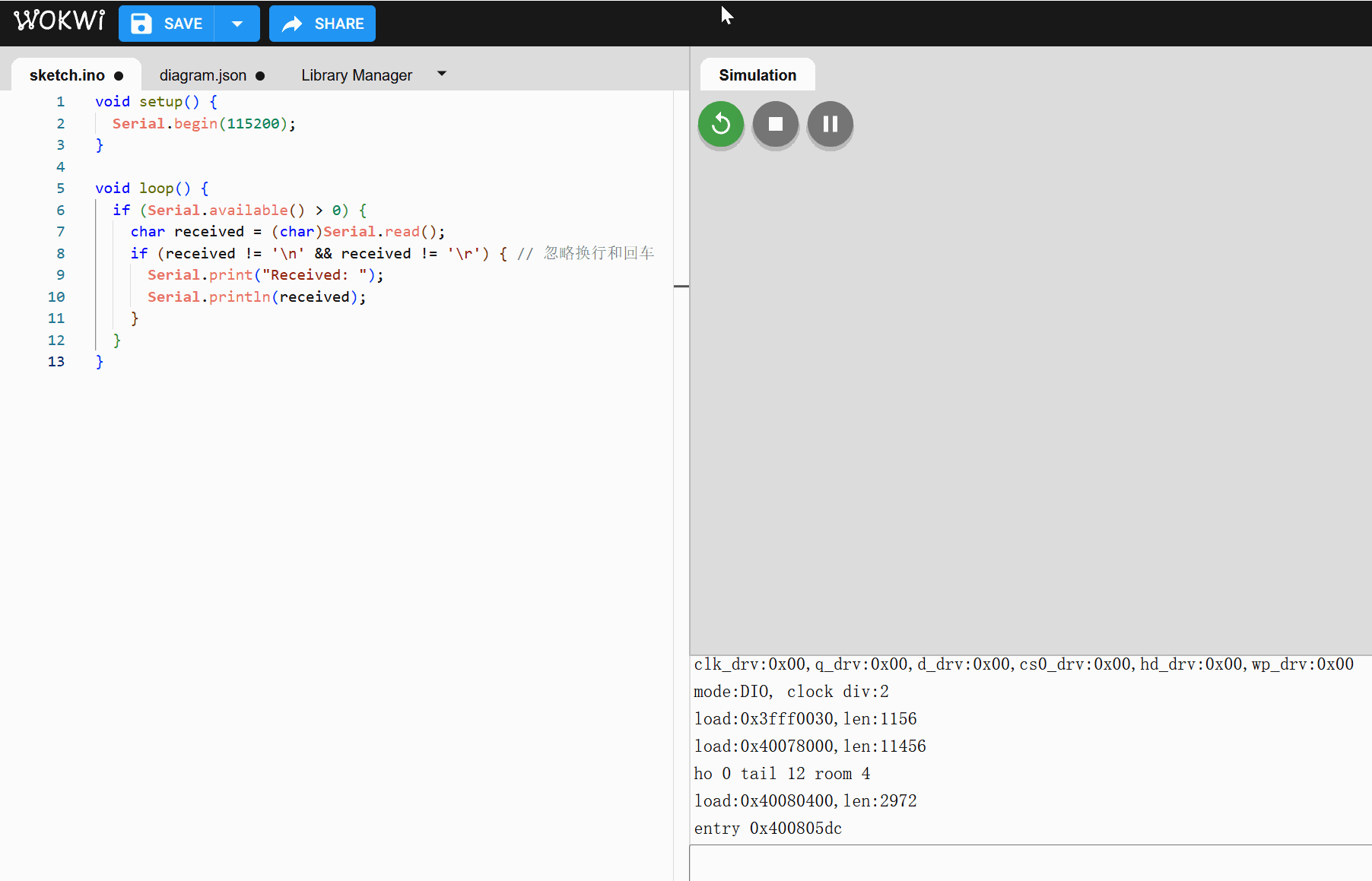Click the 'load:0x40080400,len:2972' output line
Image resolution: width=1372 pixels, height=881 pixels.
805,801
